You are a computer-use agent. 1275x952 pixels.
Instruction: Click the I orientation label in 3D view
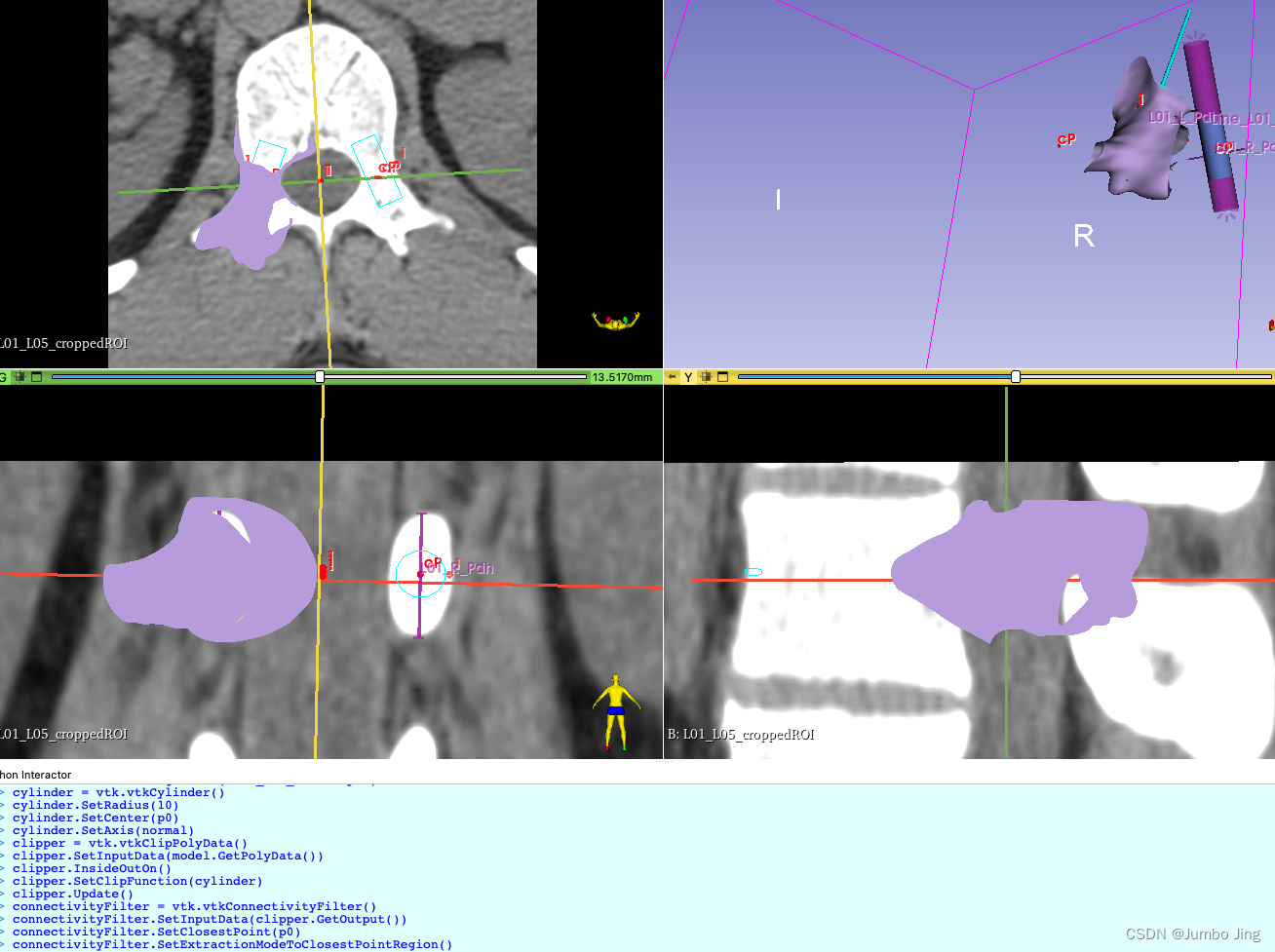point(778,200)
